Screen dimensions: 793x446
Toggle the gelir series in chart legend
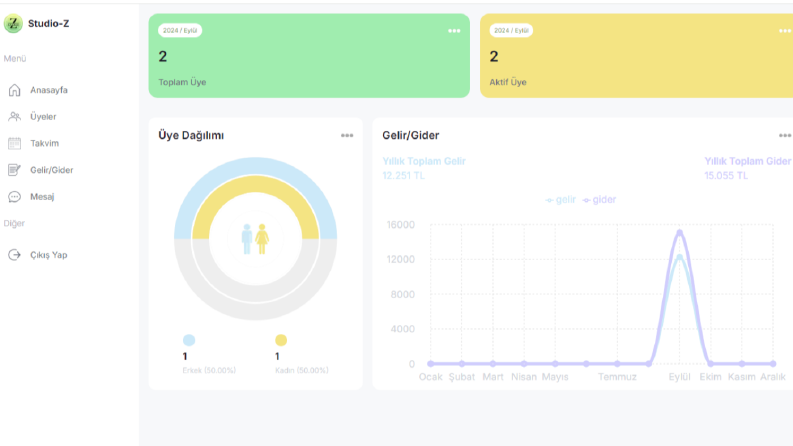pos(560,200)
